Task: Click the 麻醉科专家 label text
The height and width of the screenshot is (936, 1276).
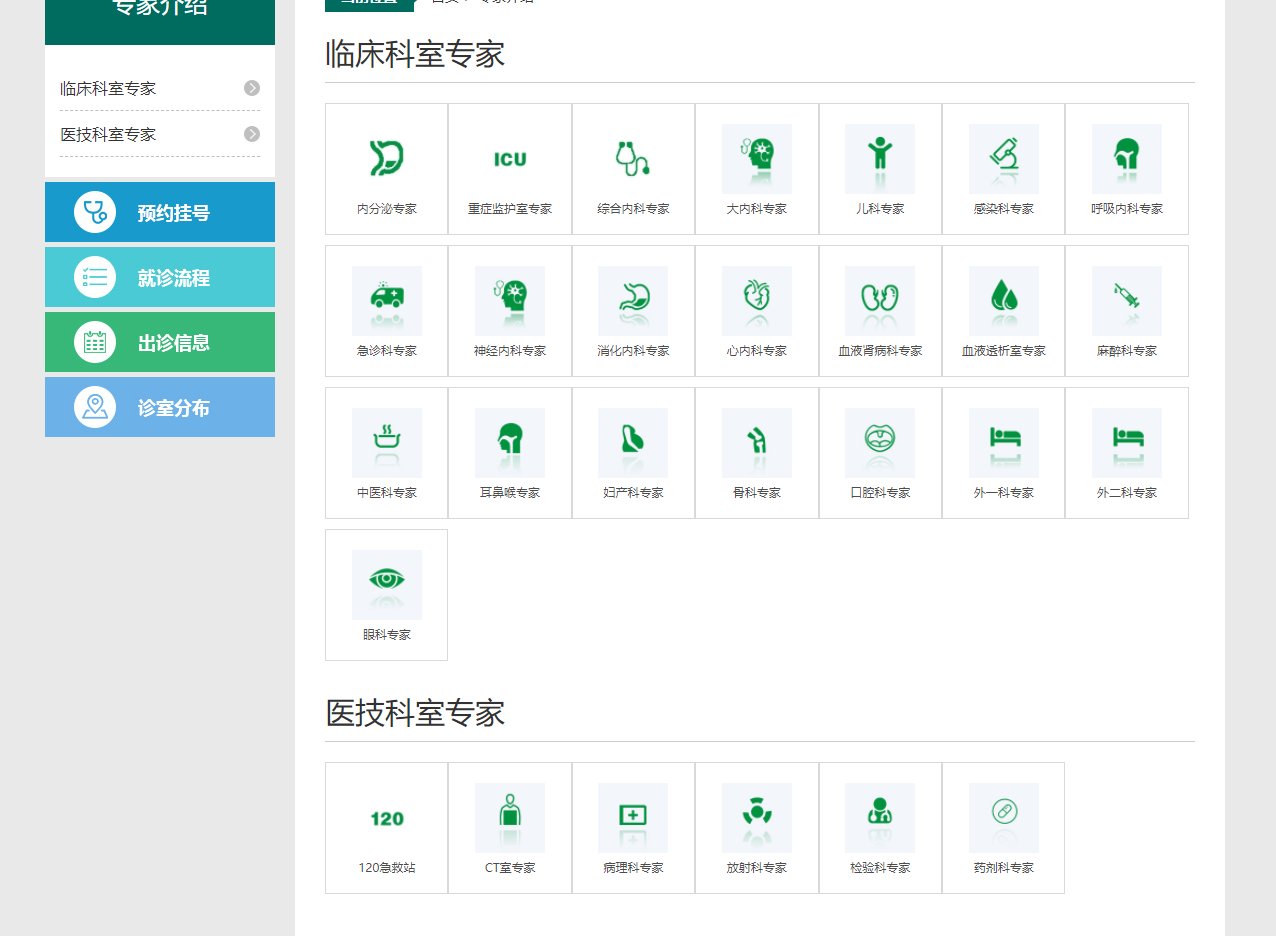Action: point(1127,351)
